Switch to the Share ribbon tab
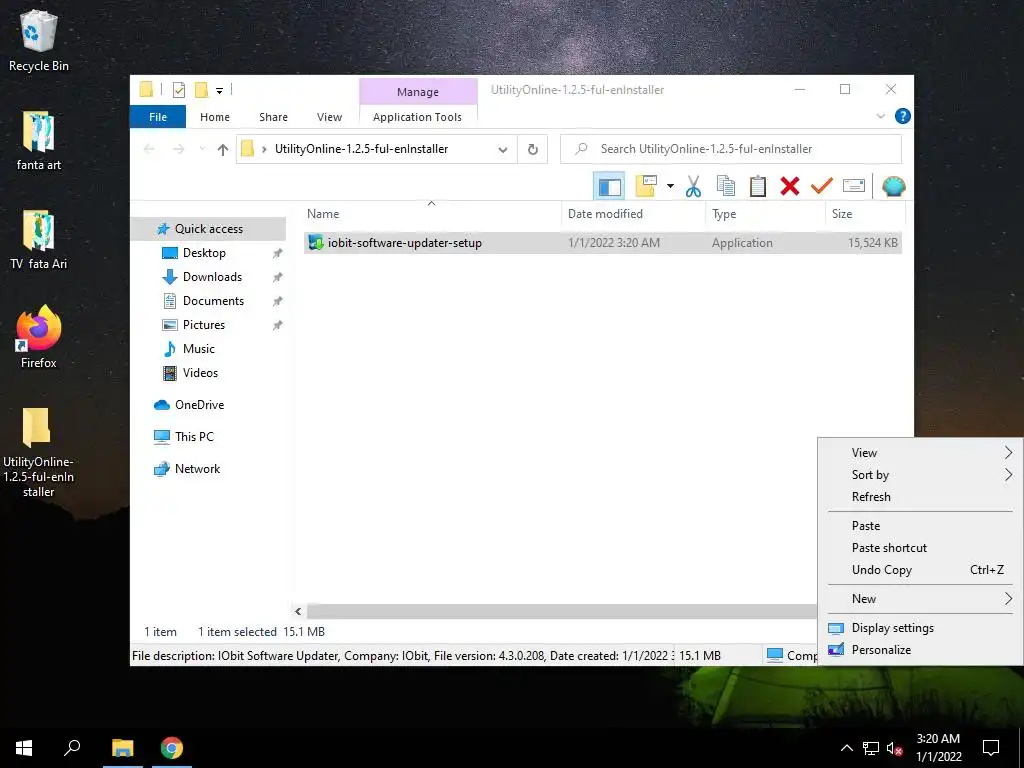The image size is (1024, 768). point(273,117)
